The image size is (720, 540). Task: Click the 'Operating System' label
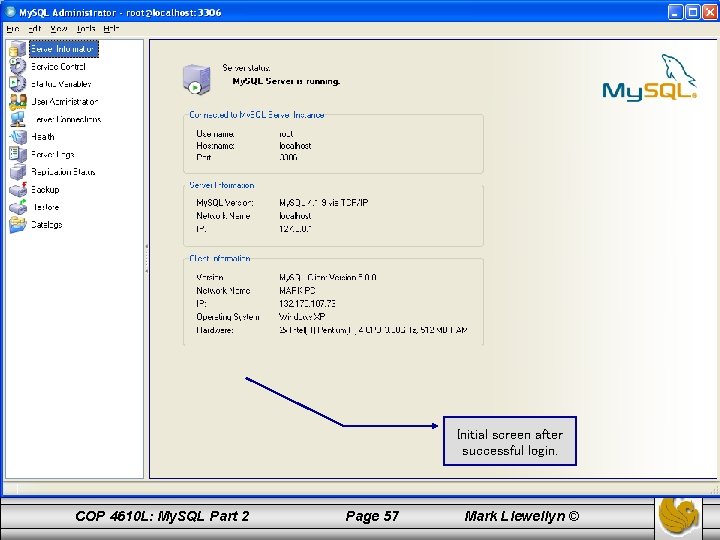(x=228, y=317)
